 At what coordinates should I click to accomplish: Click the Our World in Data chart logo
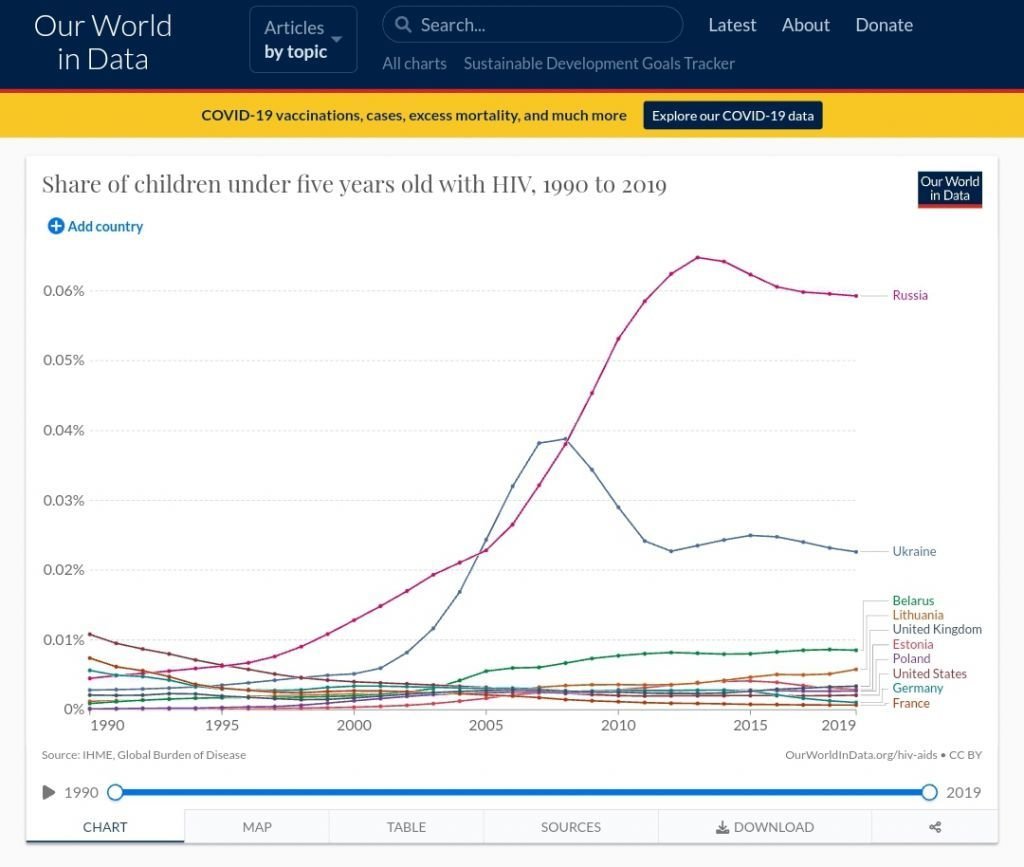coord(950,189)
